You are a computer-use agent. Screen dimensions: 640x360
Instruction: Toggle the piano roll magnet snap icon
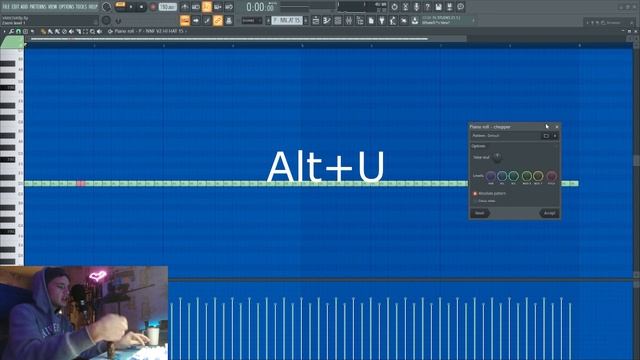click(18, 31)
